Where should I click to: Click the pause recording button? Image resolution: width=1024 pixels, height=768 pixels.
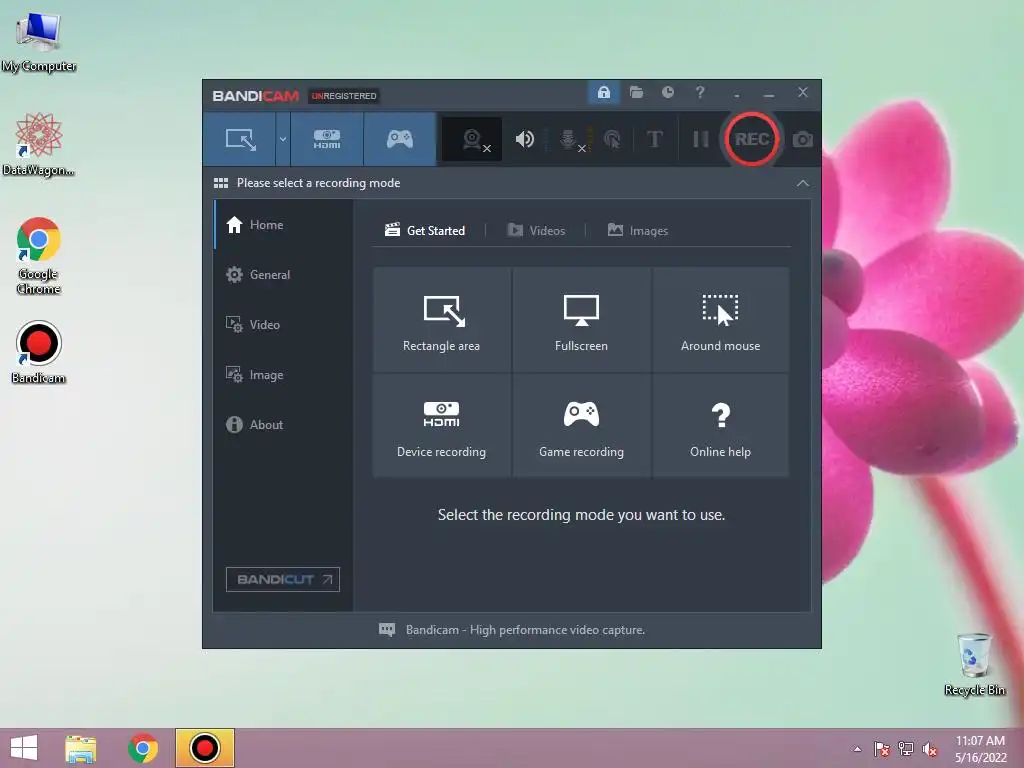701,139
